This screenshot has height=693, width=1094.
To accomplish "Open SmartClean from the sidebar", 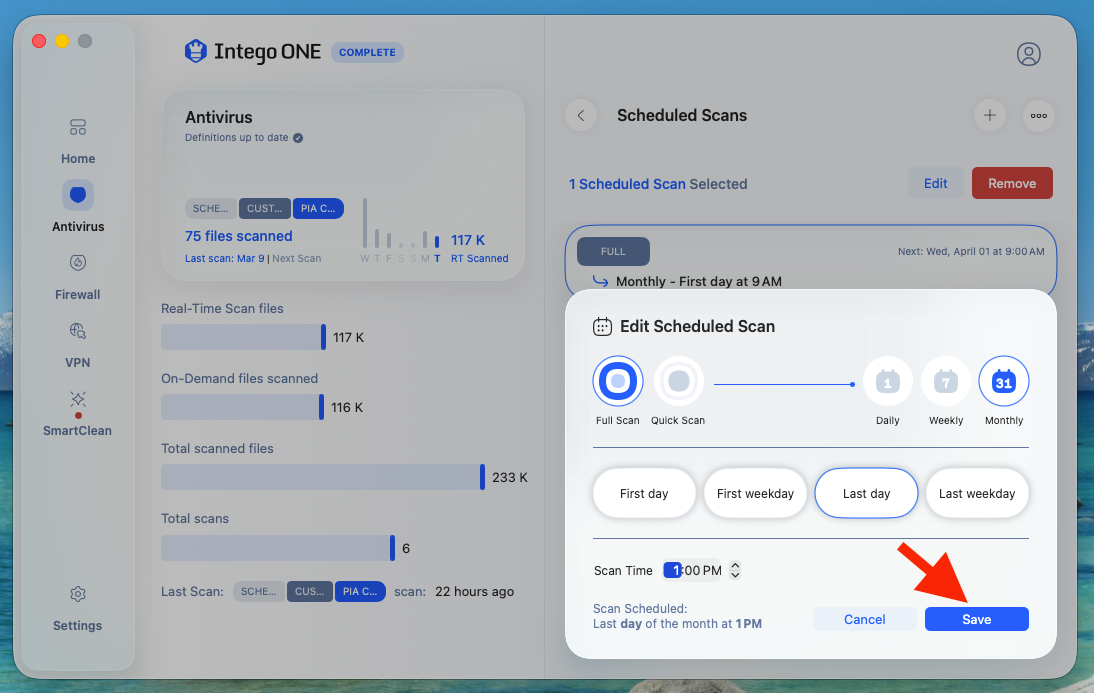I will (x=77, y=413).
